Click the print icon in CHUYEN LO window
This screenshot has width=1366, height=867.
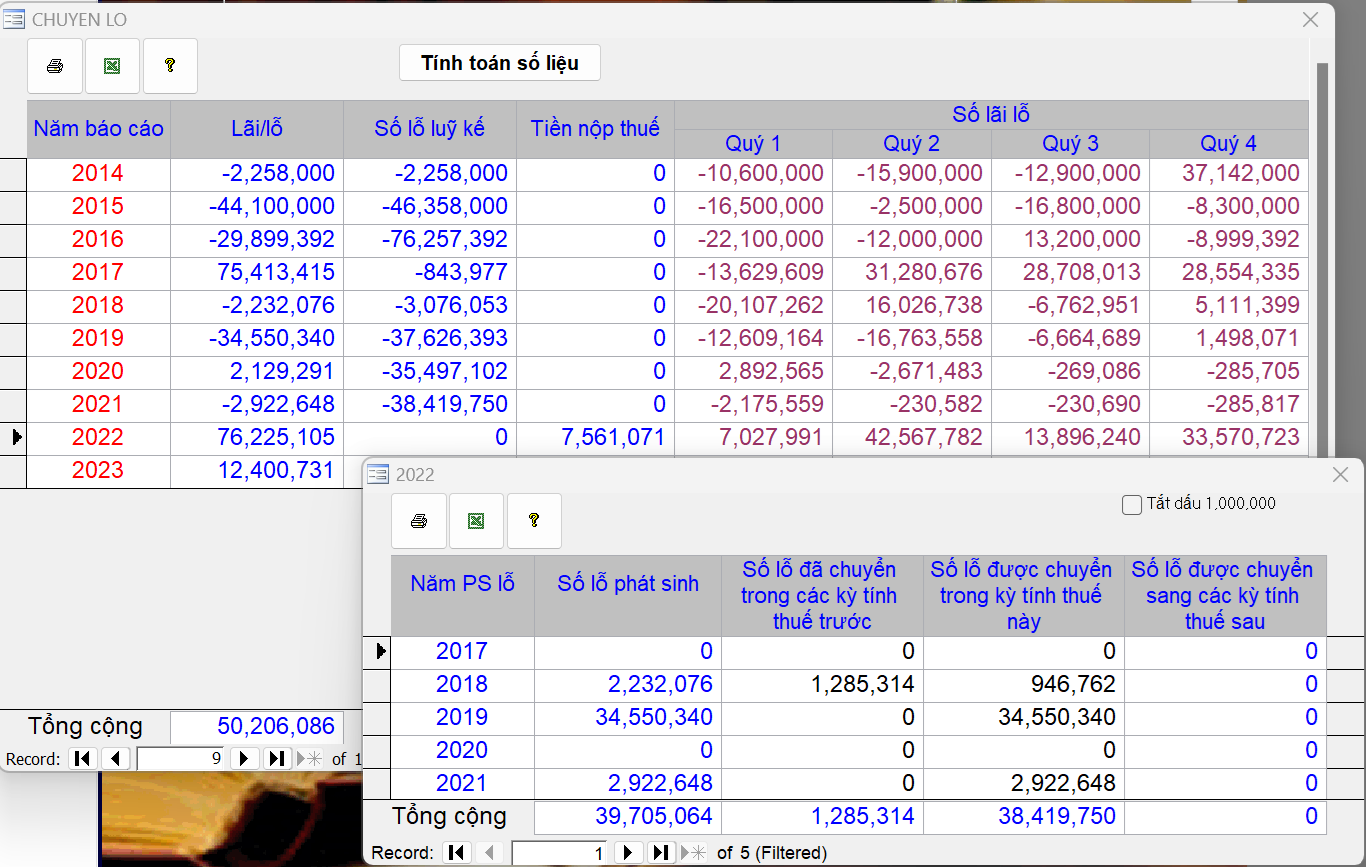click(55, 66)
